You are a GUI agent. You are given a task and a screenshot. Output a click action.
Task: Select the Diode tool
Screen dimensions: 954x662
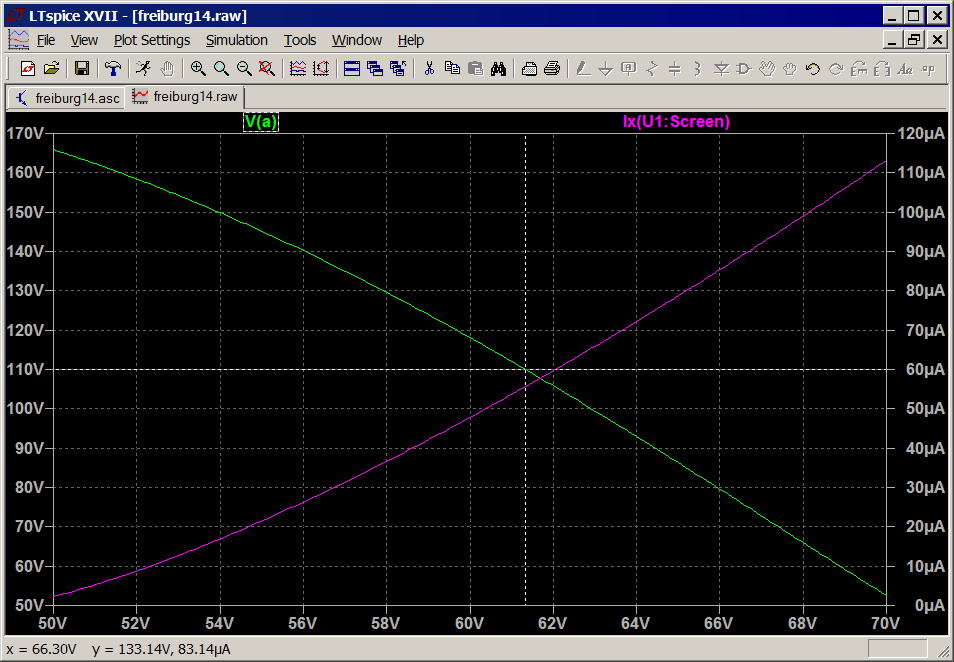point(721,69)
